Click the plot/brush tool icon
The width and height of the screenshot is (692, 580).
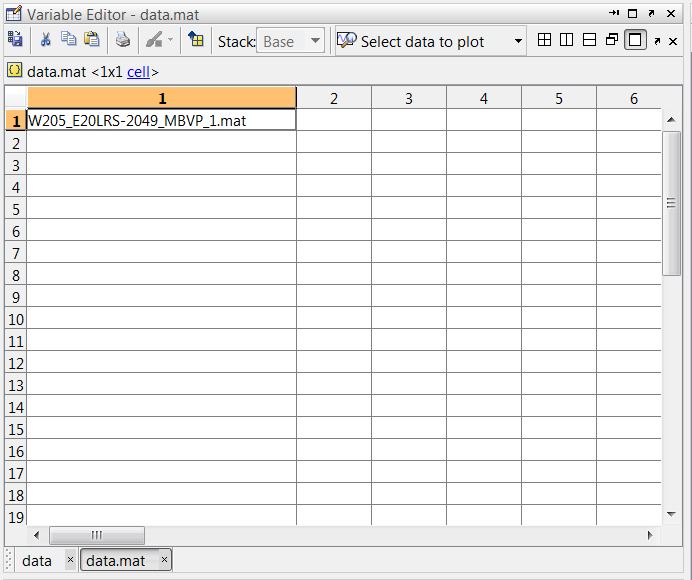click(x=154, y=40)
